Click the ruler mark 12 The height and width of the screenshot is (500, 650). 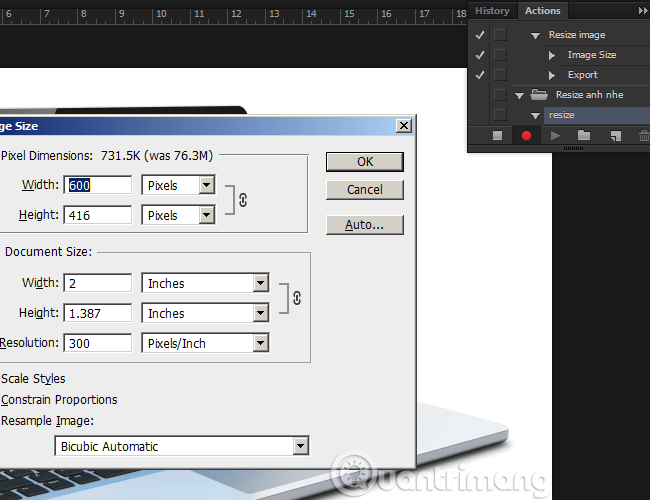(x=236, y=14)
